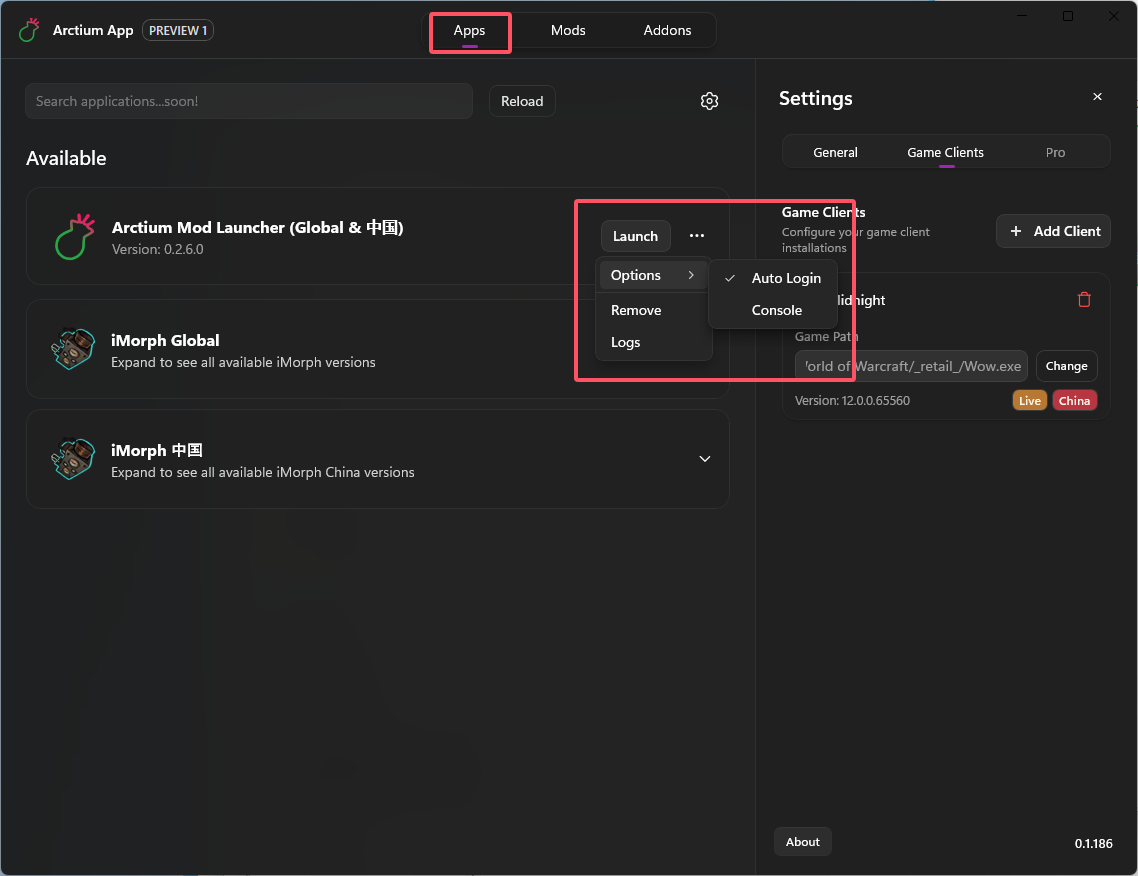Screen dimensions: 1138x876
Task: Select the General settings tab
Action: tap(835, 152)
